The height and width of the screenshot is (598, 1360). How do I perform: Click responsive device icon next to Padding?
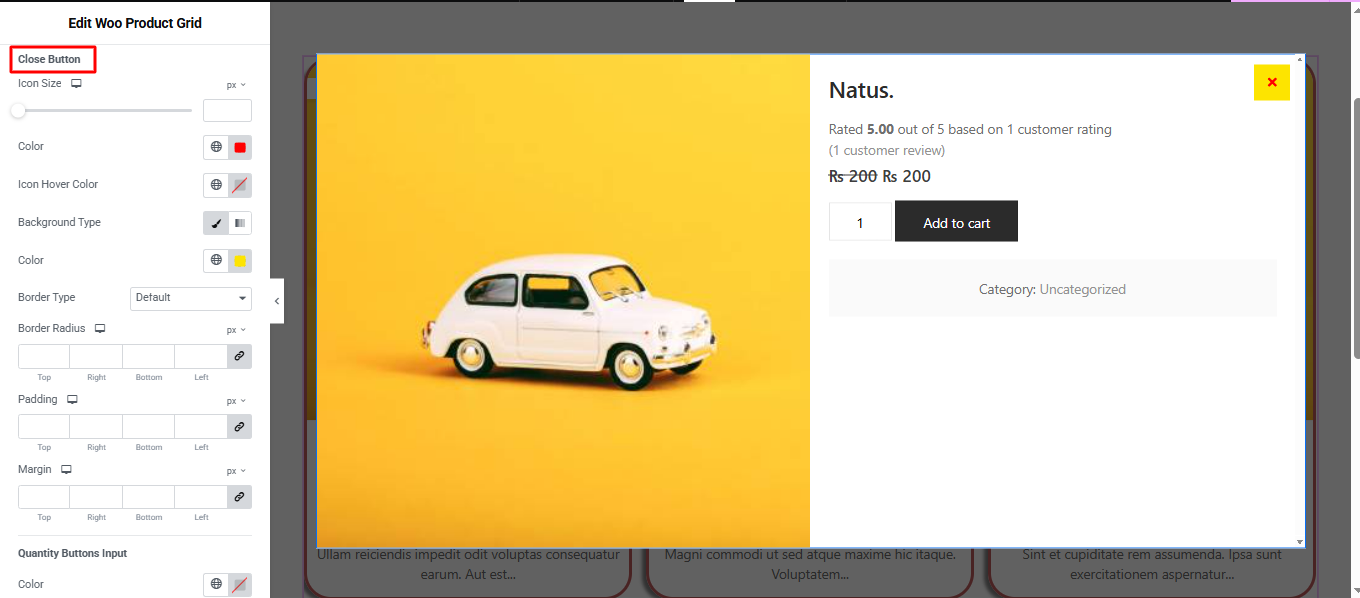coord(72,400)
